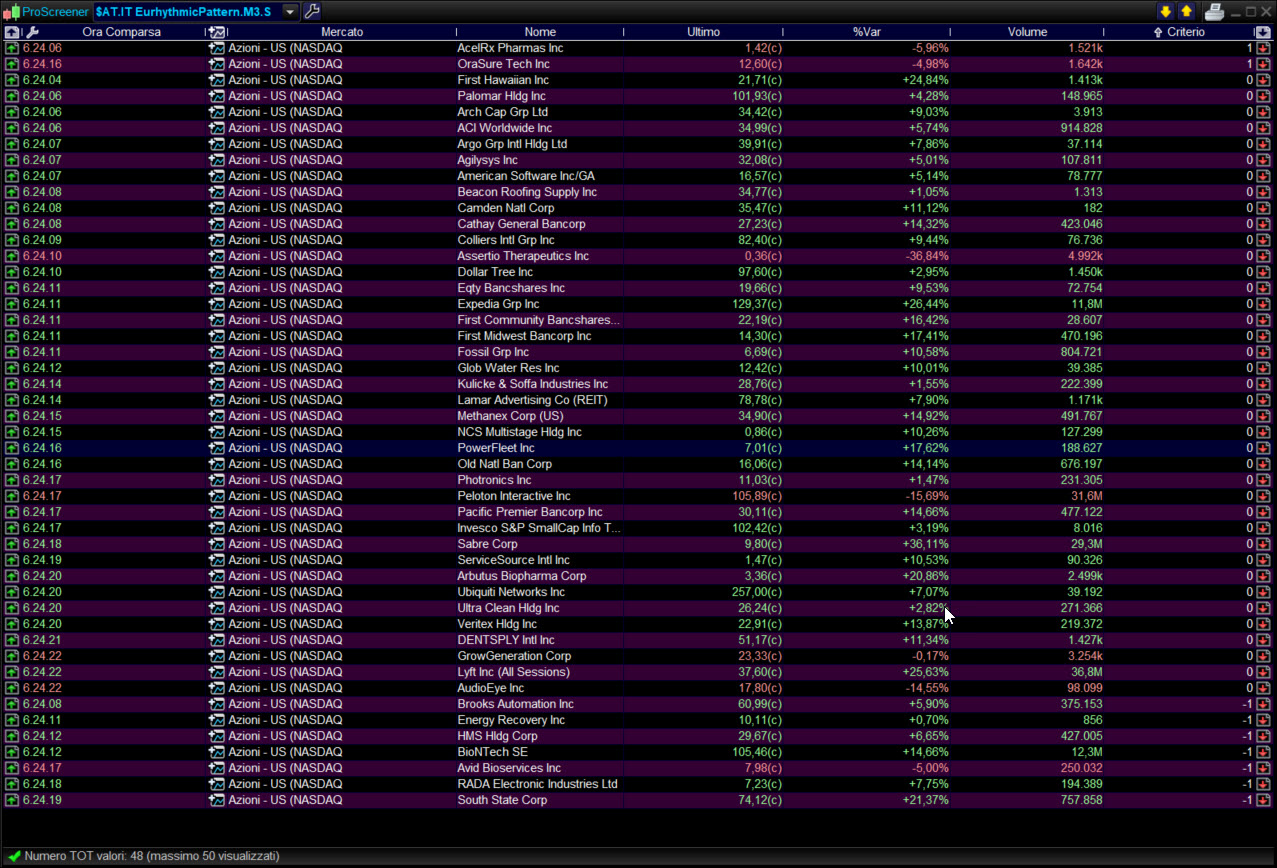1277x868 pixels.
Task: Click the 31,6M volume for Peloton
Action: [x=1087, y=496]
